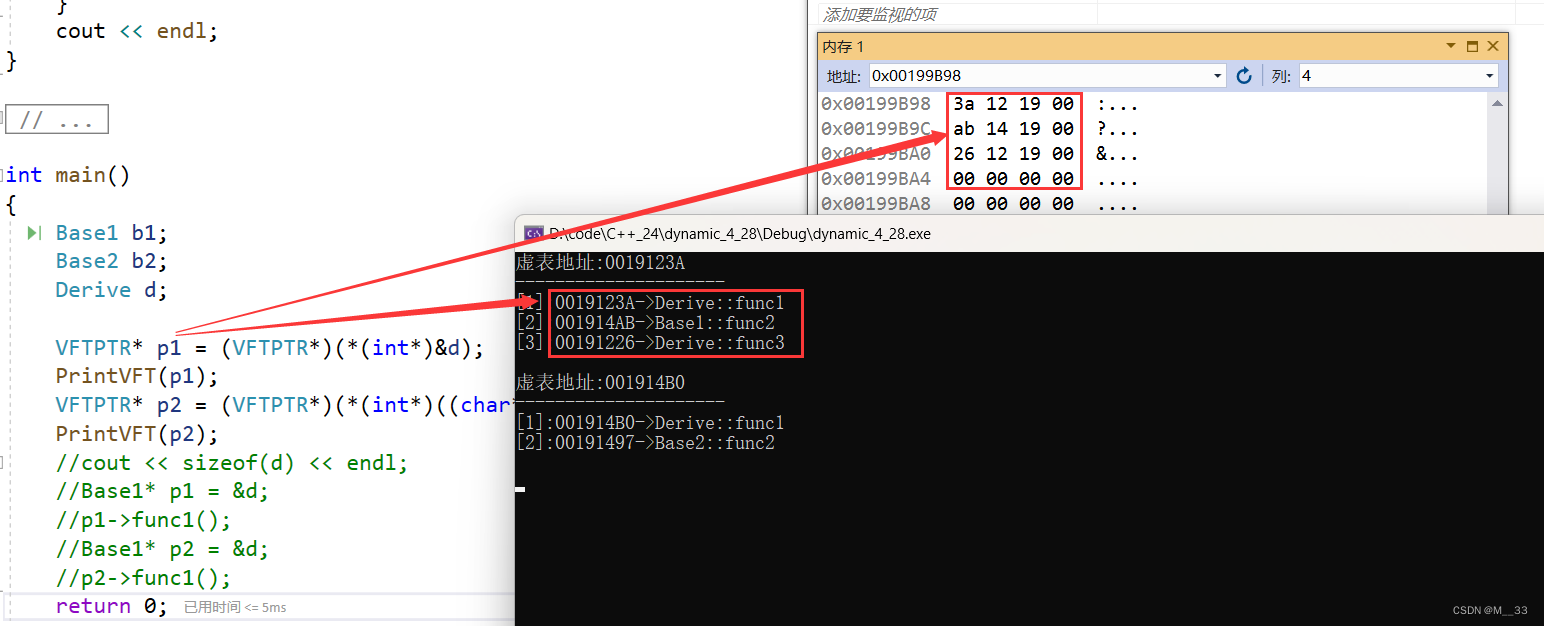The image size is (1544, 626).
Task: Click the comment '//cout << sizeof(d) << endl;'
Action: coord(232,464)
